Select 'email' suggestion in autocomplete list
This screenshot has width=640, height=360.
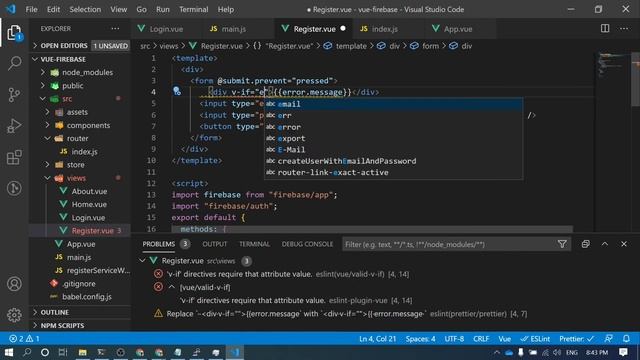coord(393,104)
